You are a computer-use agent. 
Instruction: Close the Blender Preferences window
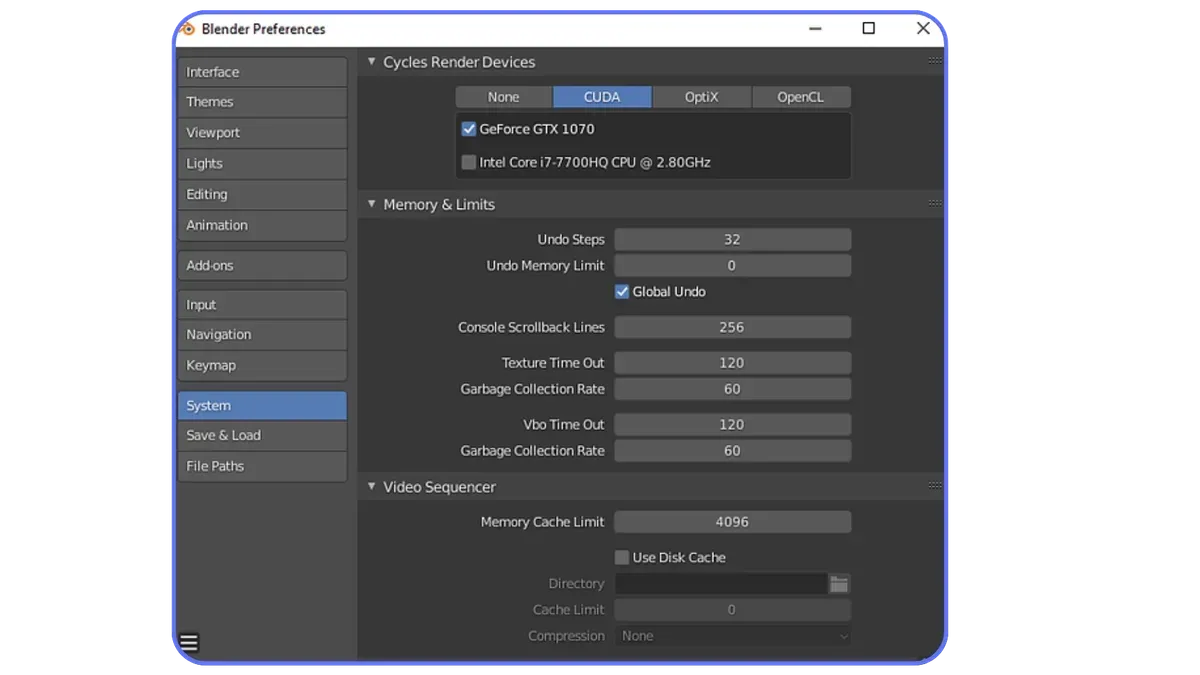click(923, 29)
